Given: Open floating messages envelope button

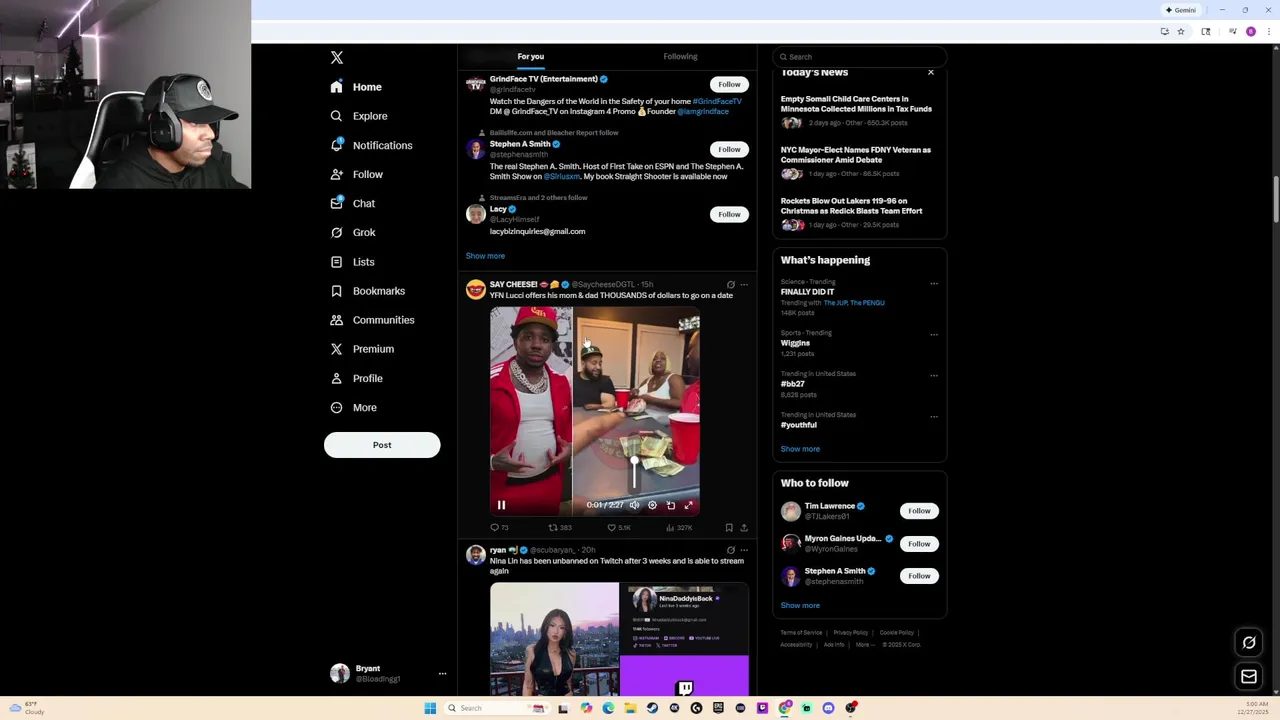Looking at the screenshot, I should coord(1249,677).
